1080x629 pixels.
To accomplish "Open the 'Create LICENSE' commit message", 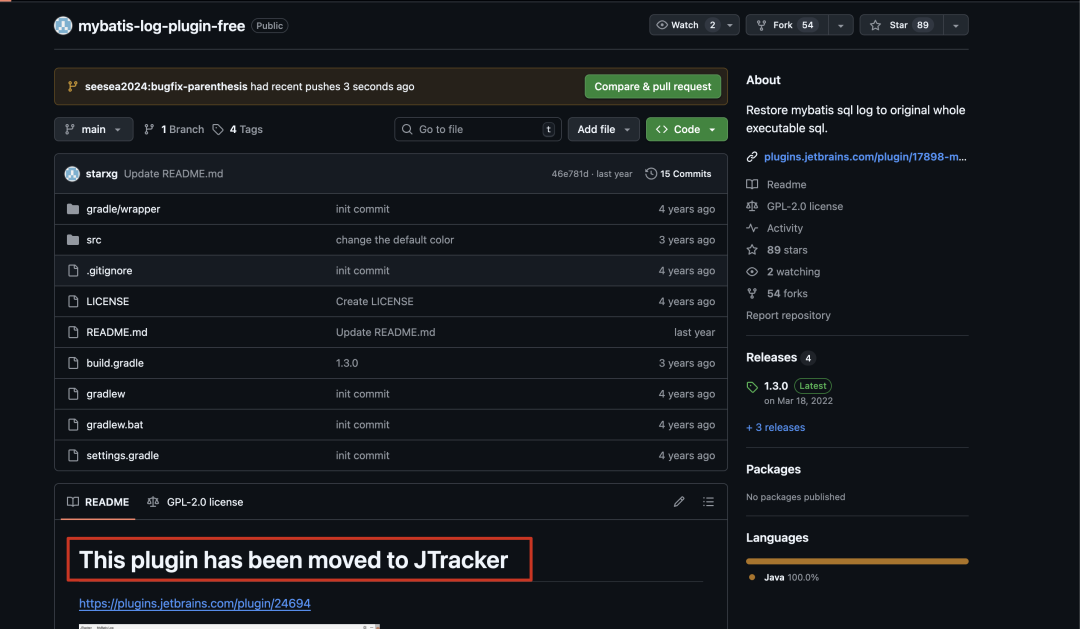I will click(x=375, y=301).
